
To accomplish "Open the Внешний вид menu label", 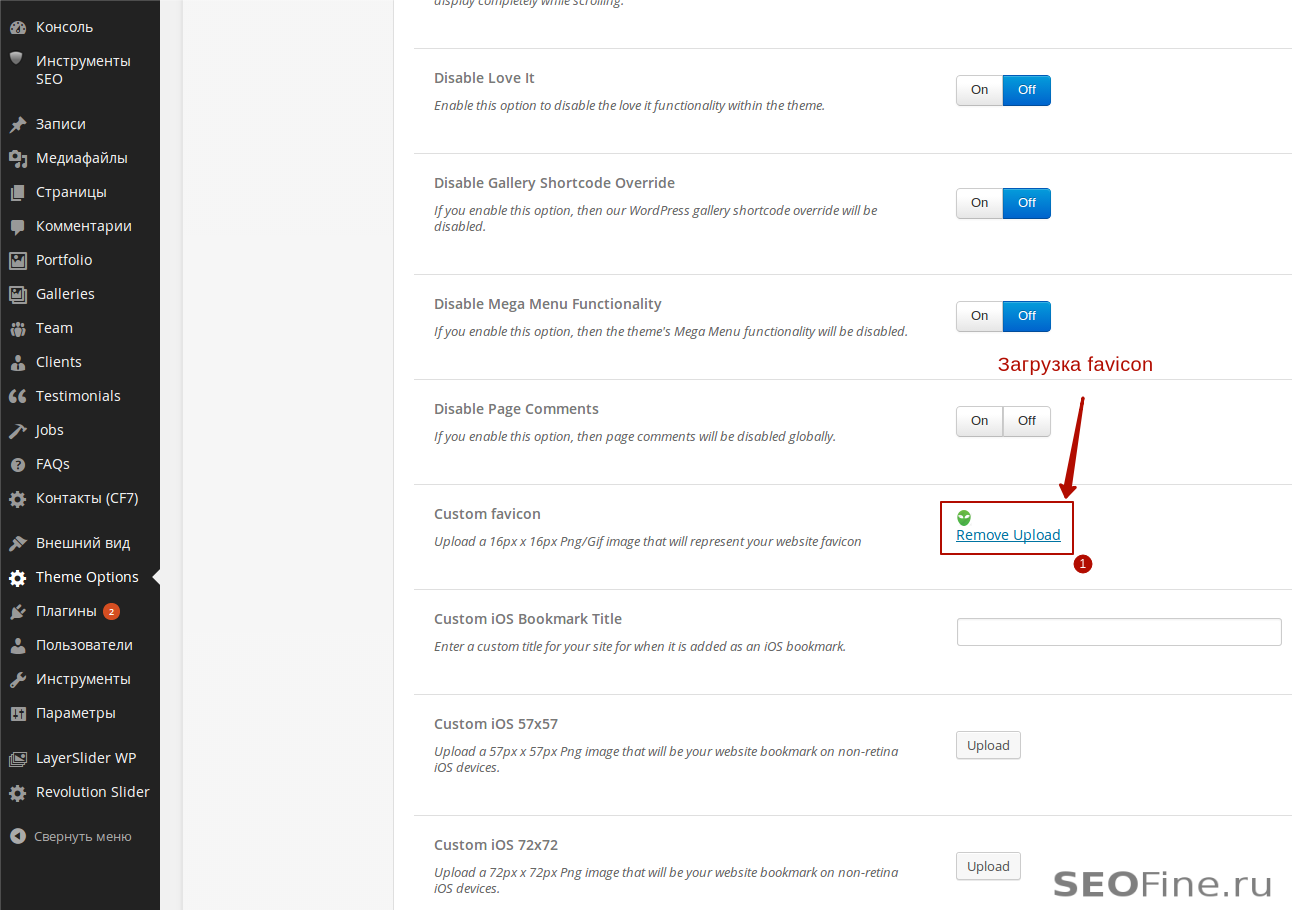I will (x=83, y=543).
